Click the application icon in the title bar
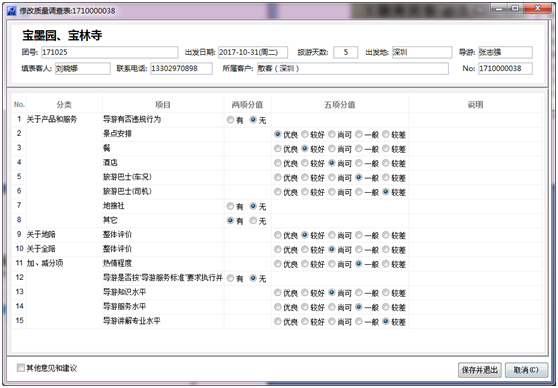Viewport: 558px width, 388px height. click(11, 11)
